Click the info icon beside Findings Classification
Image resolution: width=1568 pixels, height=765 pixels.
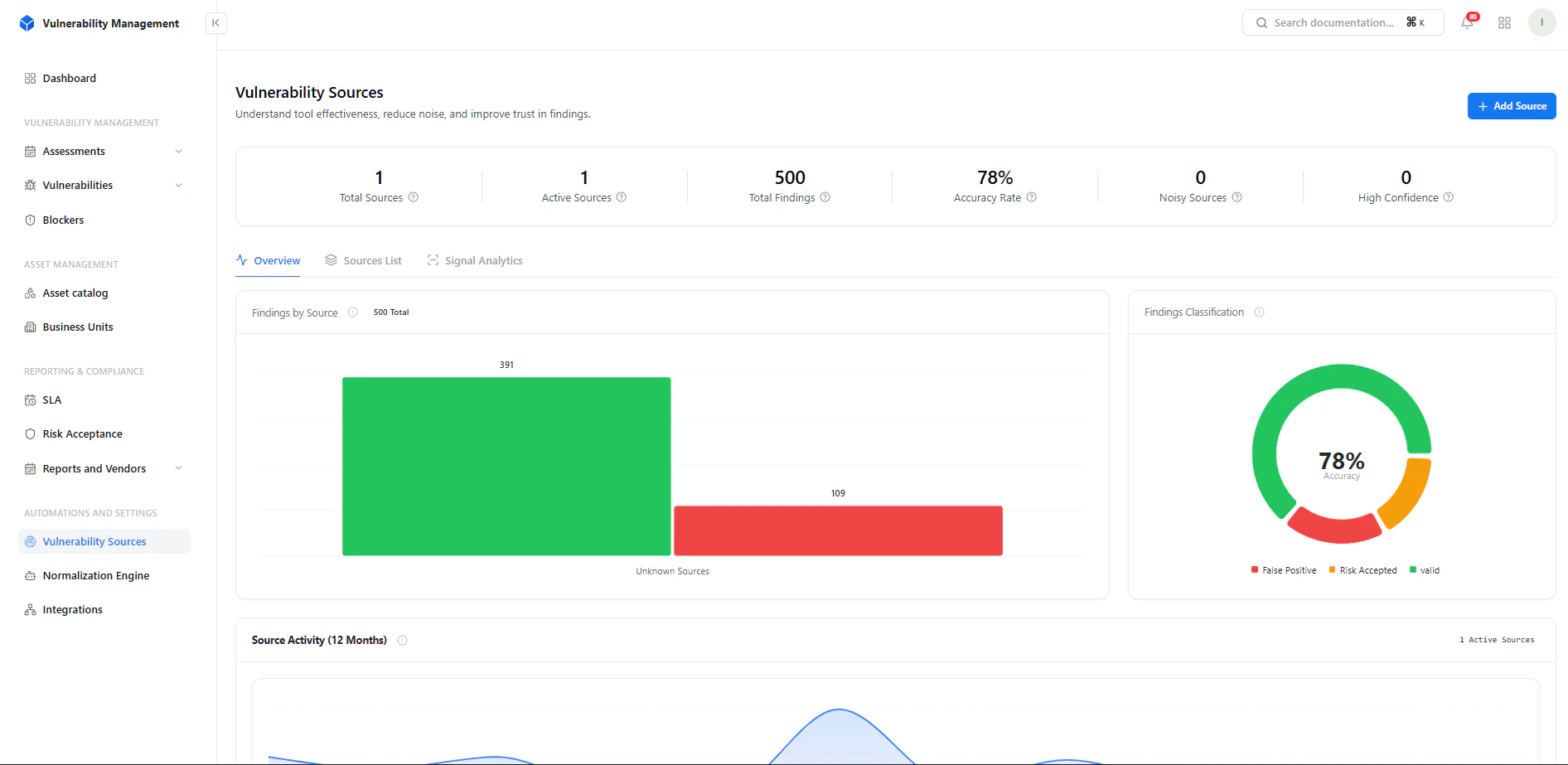(1259, 312)
